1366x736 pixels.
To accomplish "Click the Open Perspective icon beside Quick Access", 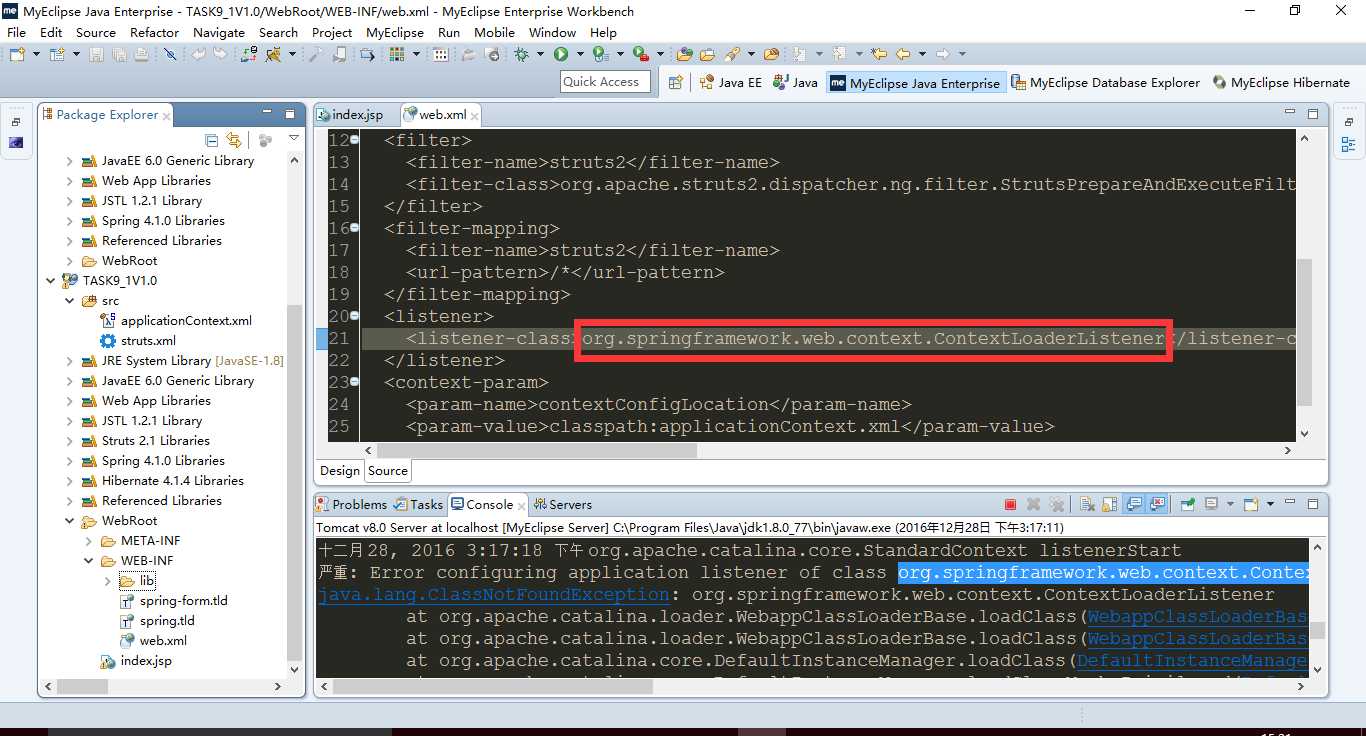I will tap(676, 82).
